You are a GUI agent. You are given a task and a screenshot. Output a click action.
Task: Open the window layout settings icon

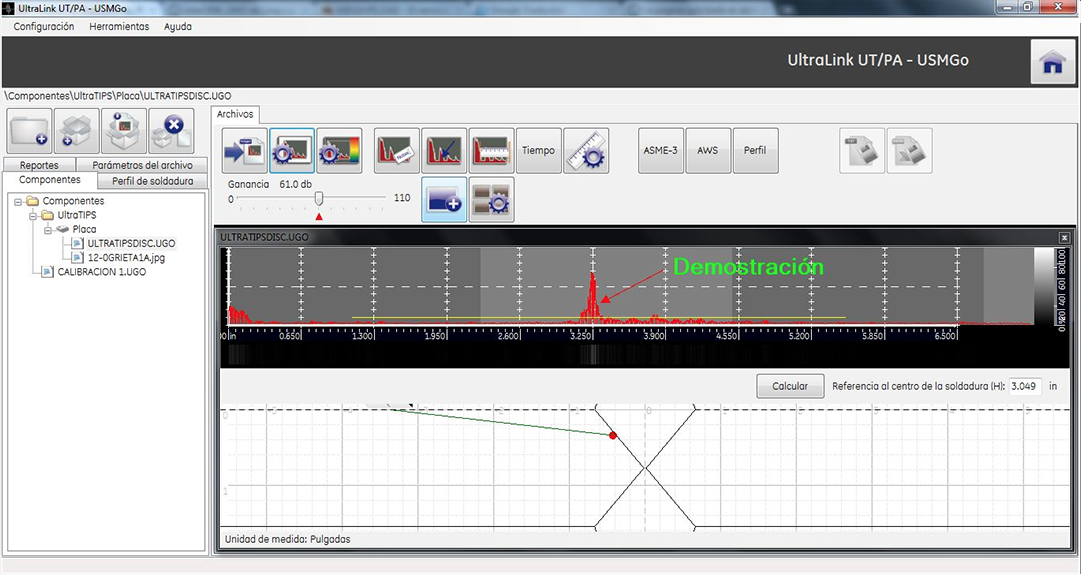[492, 199]
